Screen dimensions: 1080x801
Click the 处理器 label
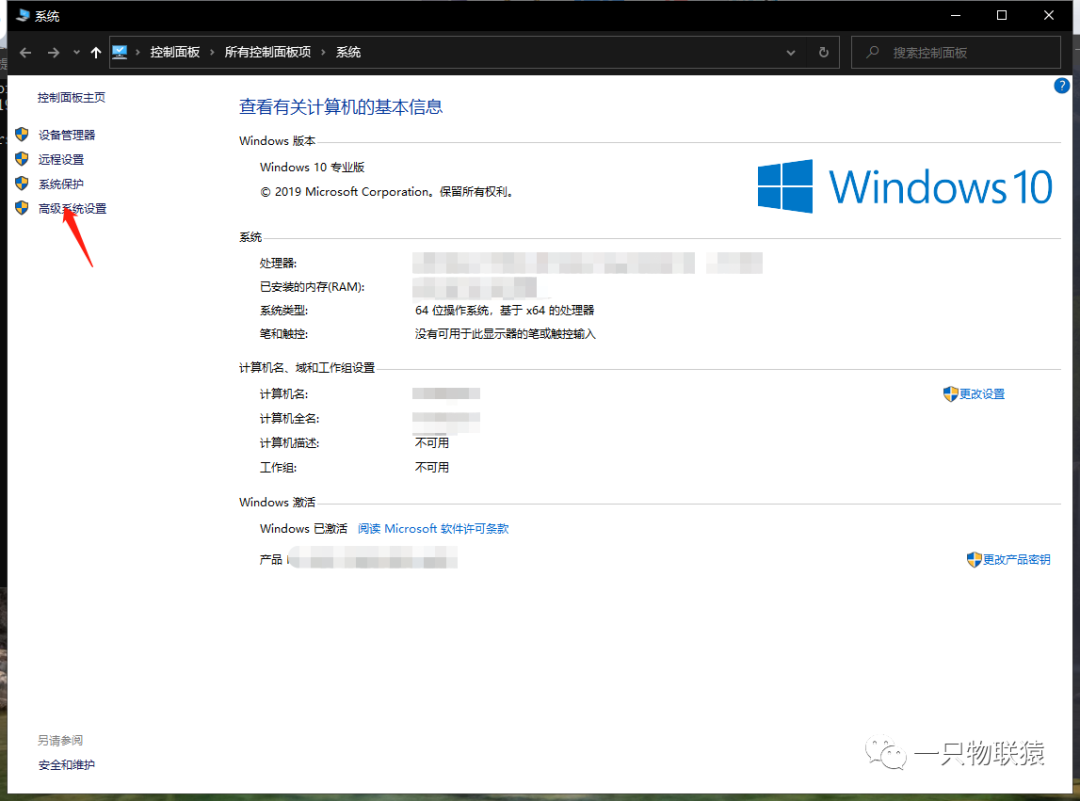pos(278,263)
